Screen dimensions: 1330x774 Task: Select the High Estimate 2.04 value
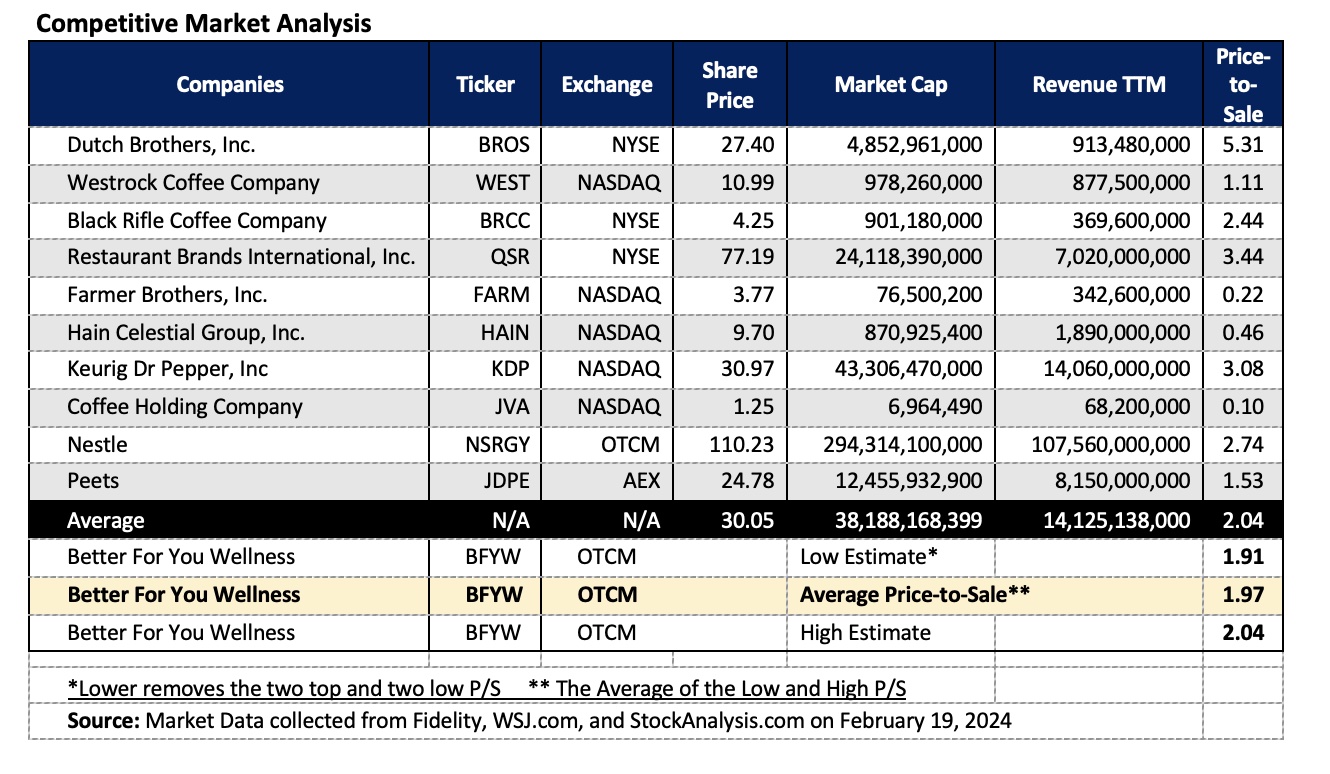coord(1243,632)
